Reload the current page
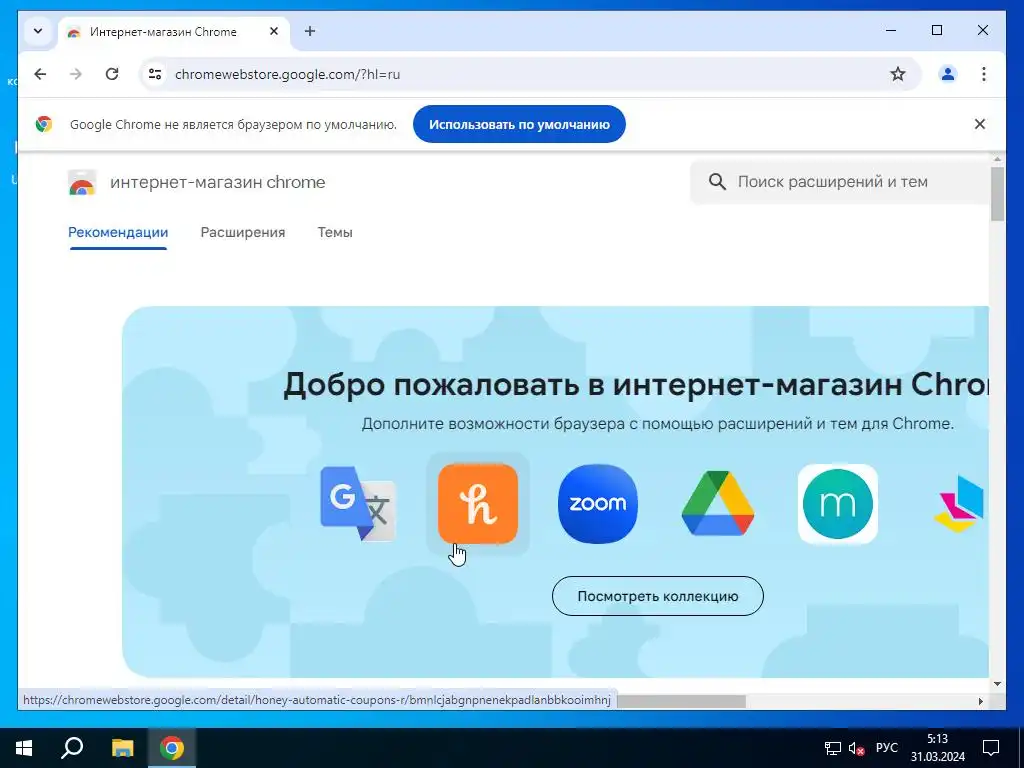 pos(112,74)
